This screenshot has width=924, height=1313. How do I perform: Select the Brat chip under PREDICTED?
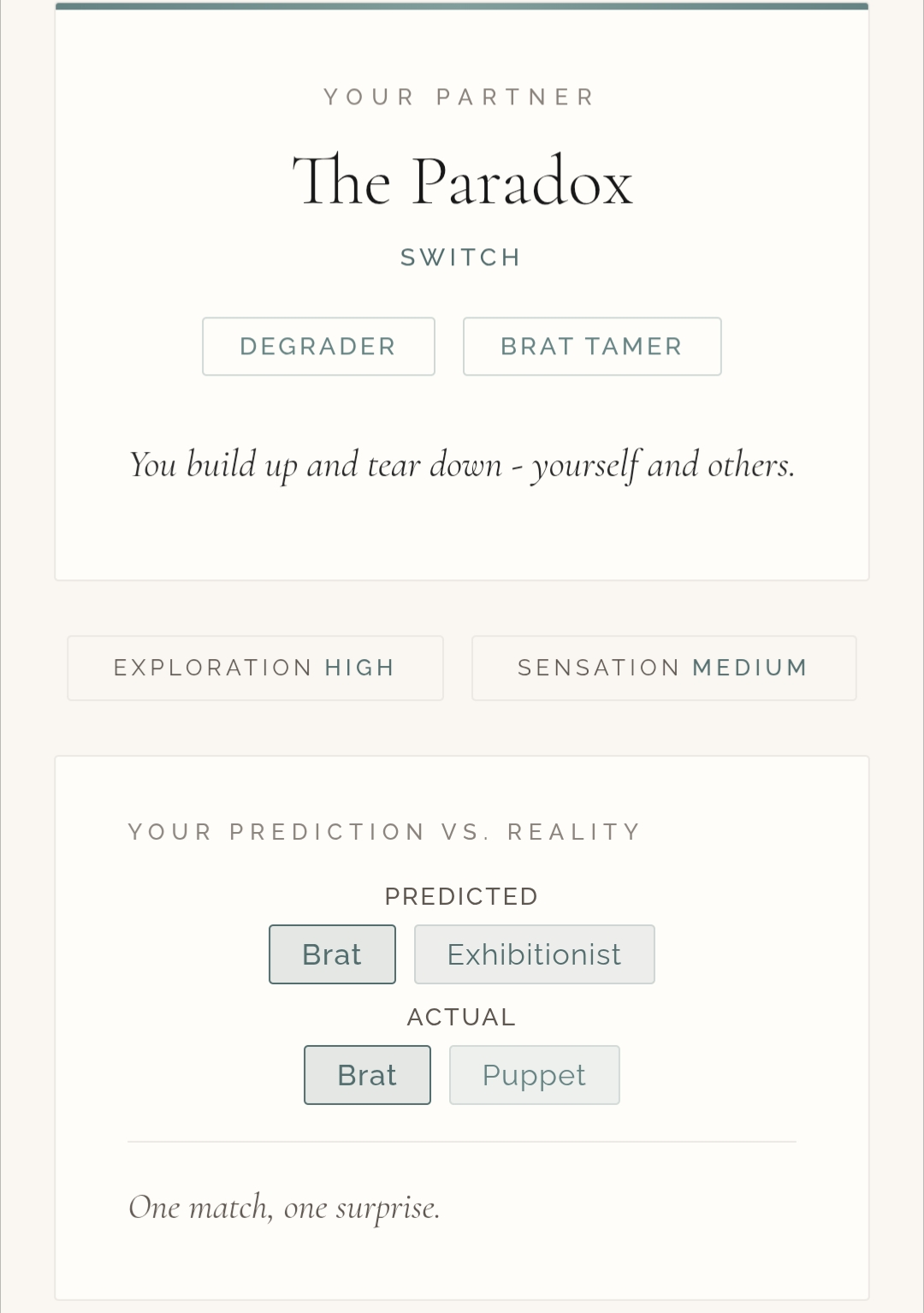[x=332, y=954]
